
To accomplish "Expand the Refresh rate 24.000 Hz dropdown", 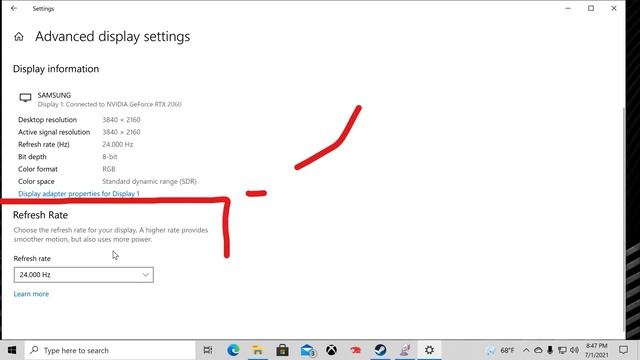I will [x=84, y=275].
